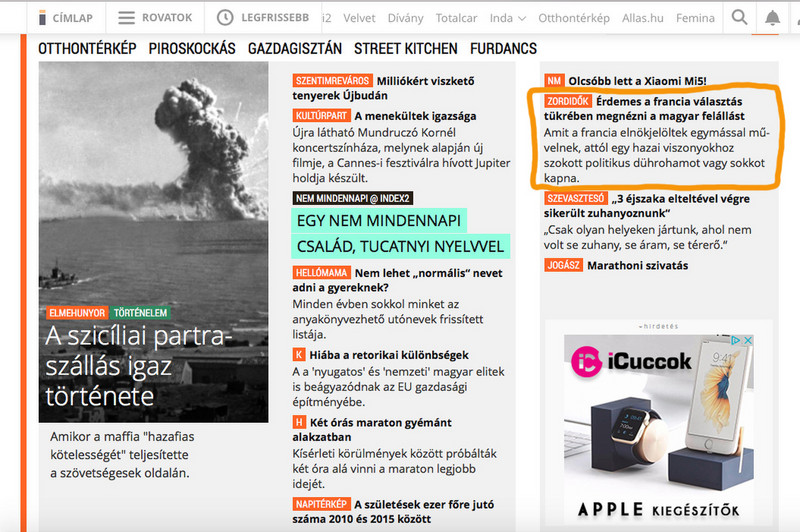The image size is (800, 532).
Task: Click the JOGÁSZ tag
Action: point(563,265)
